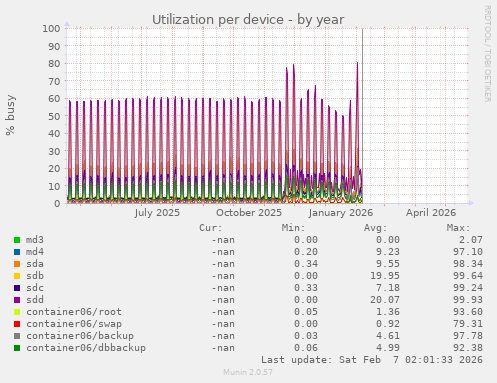
Task: Click the sdb average value 19.95
Action: 385,276
